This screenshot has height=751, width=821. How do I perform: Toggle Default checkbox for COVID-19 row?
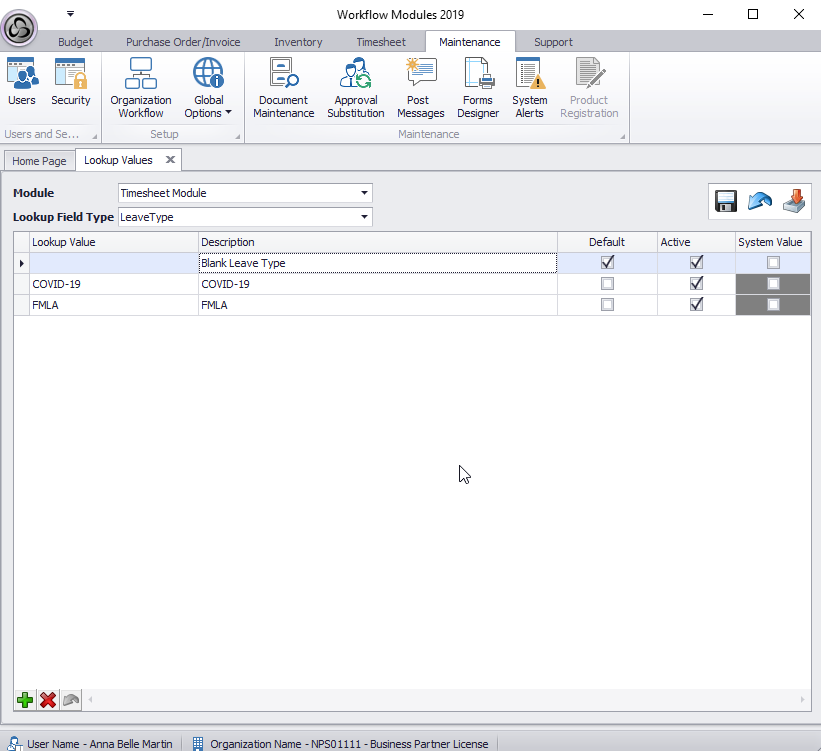point(607,284)
